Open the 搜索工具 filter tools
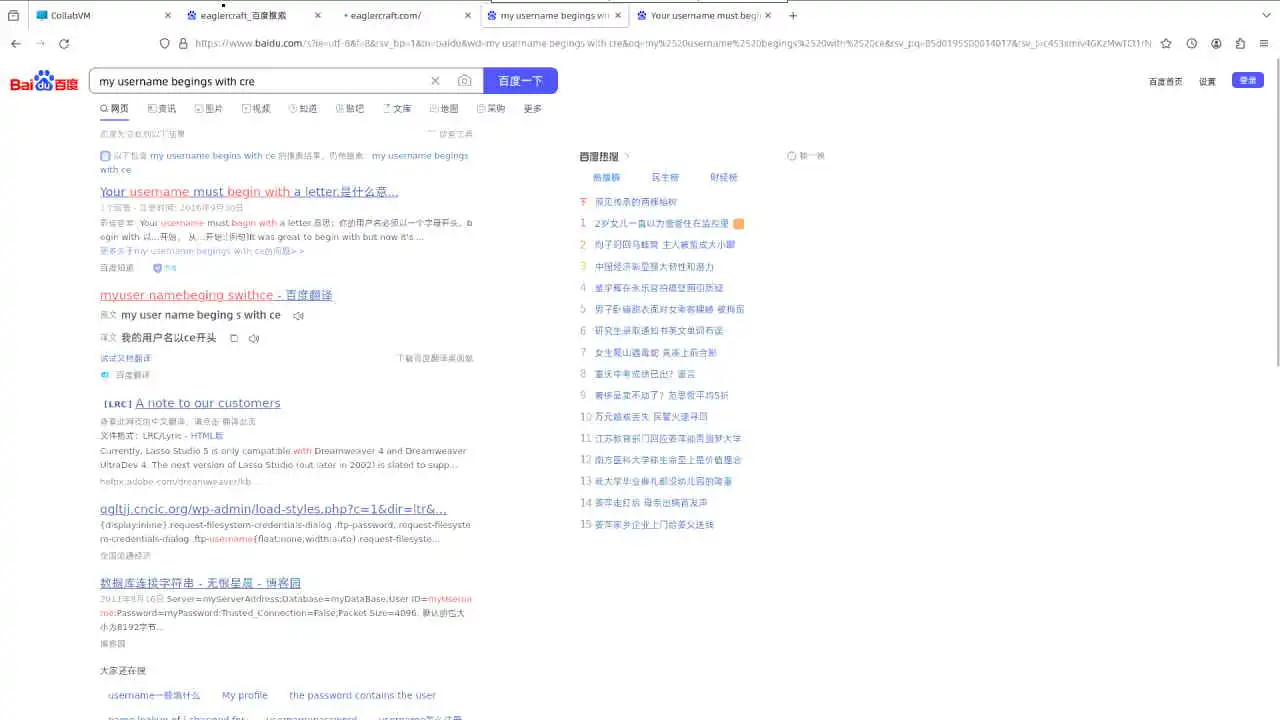The width and height of the screenshot is (1280, 720). click(450, 134)
